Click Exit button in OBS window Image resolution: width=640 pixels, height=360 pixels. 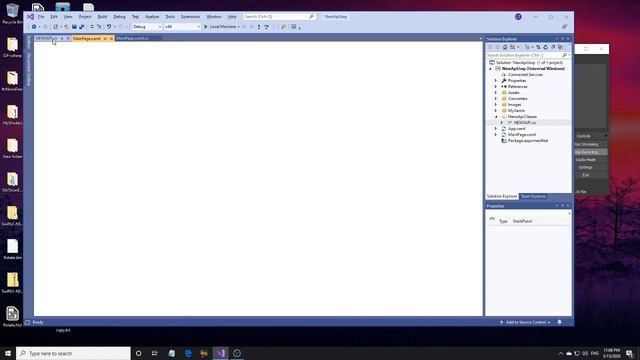coord(591,175)
